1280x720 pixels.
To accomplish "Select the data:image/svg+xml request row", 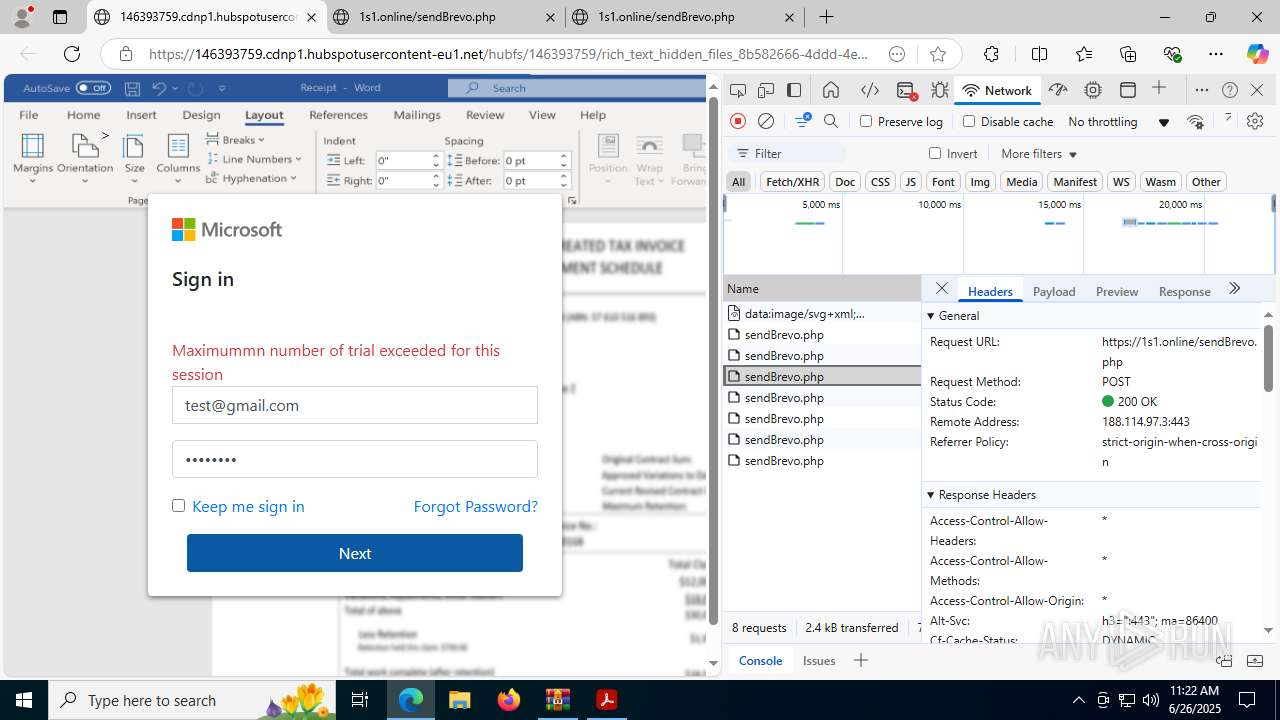I will tap(822, 314).
